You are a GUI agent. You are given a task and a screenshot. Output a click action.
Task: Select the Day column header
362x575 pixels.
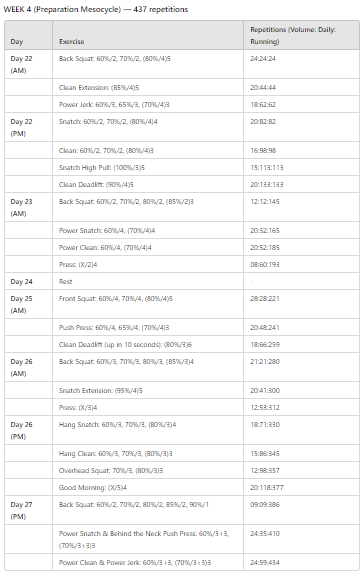[29, 35]
